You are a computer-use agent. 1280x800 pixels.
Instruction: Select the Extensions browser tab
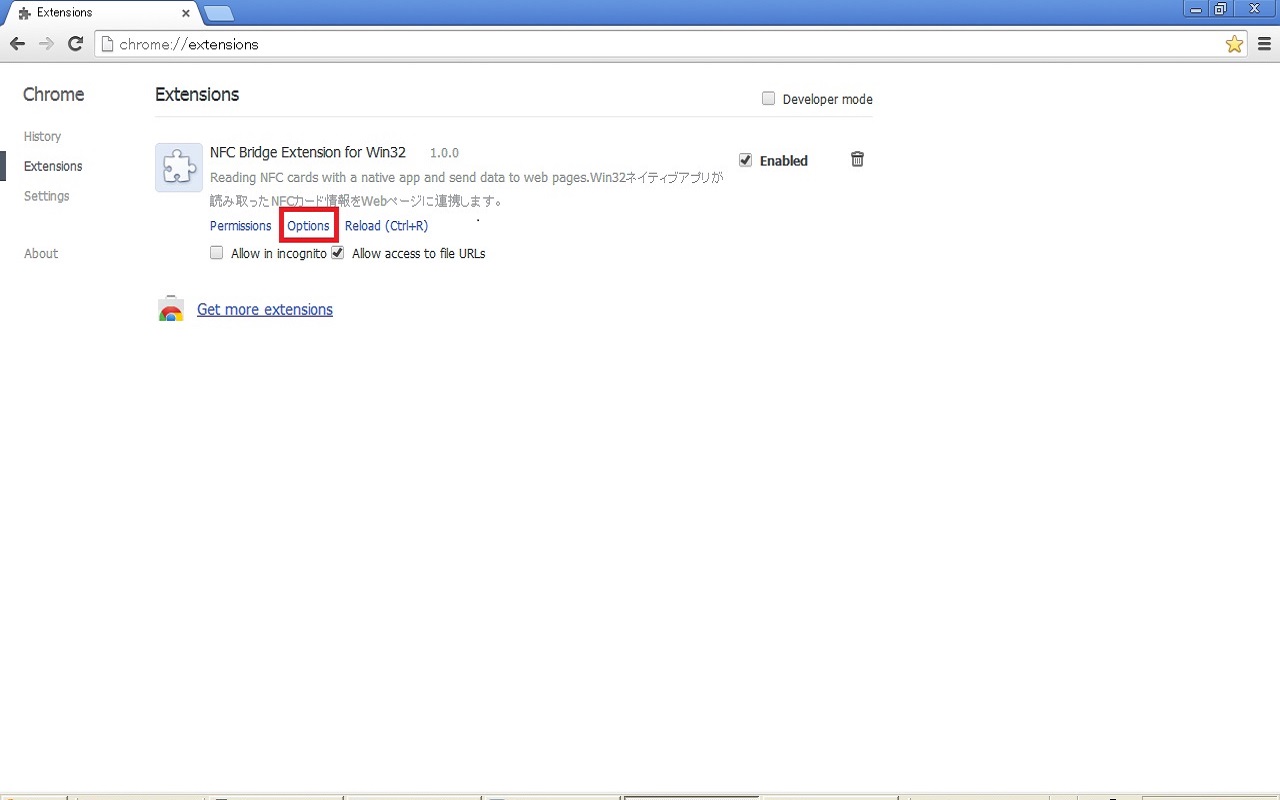(100, 13)
